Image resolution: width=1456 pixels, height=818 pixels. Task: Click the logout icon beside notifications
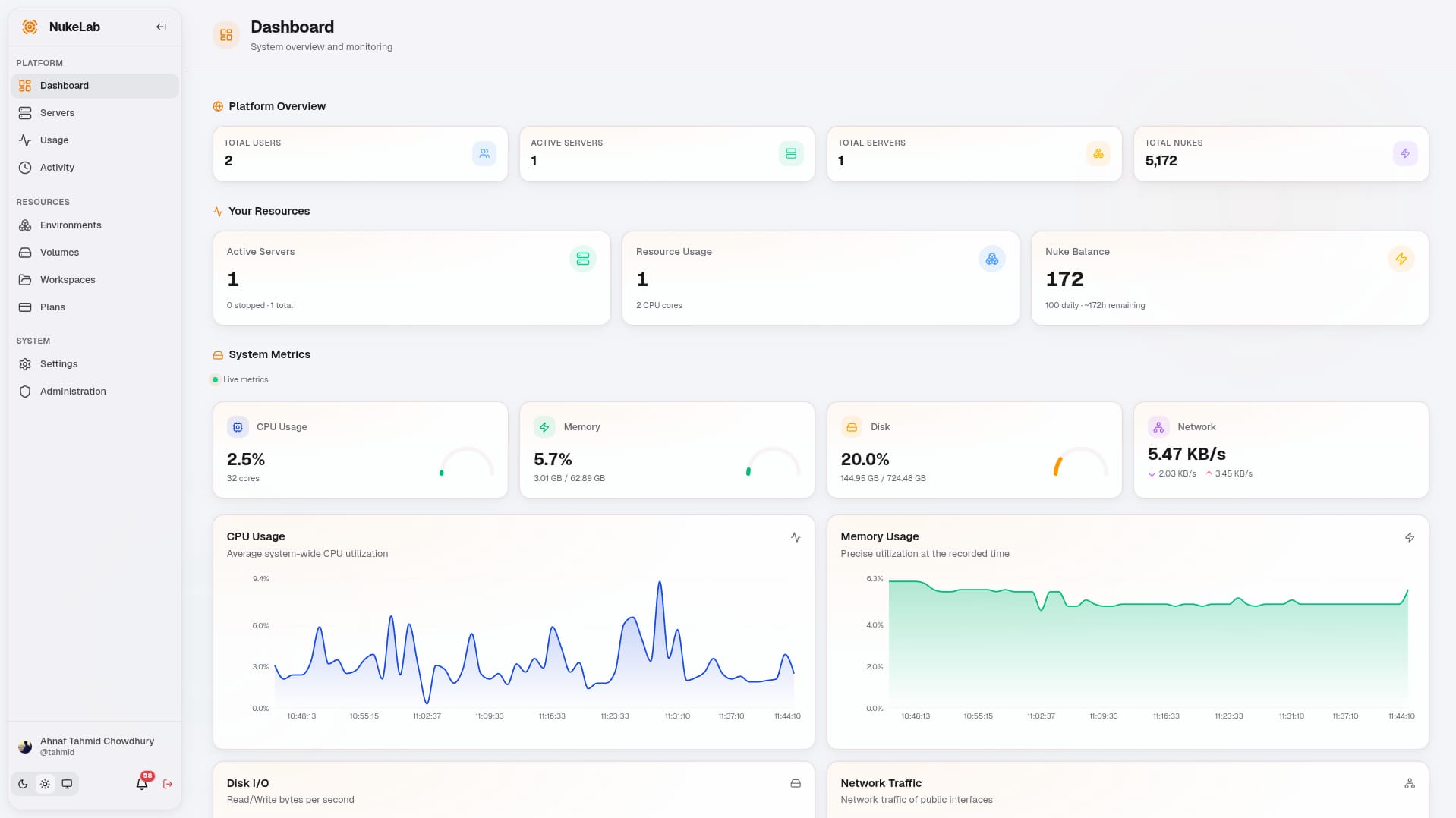168,784
